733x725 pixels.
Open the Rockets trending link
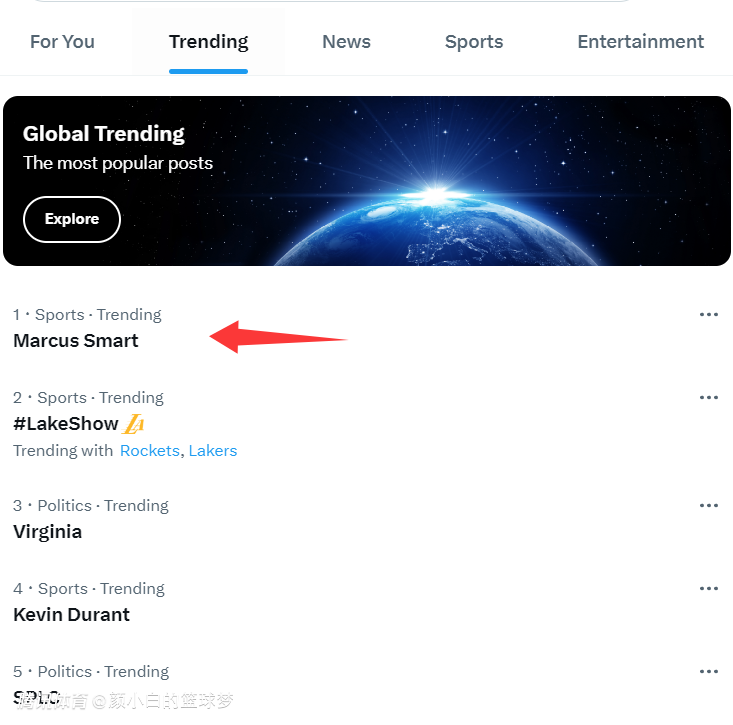[x=149, y=451]
